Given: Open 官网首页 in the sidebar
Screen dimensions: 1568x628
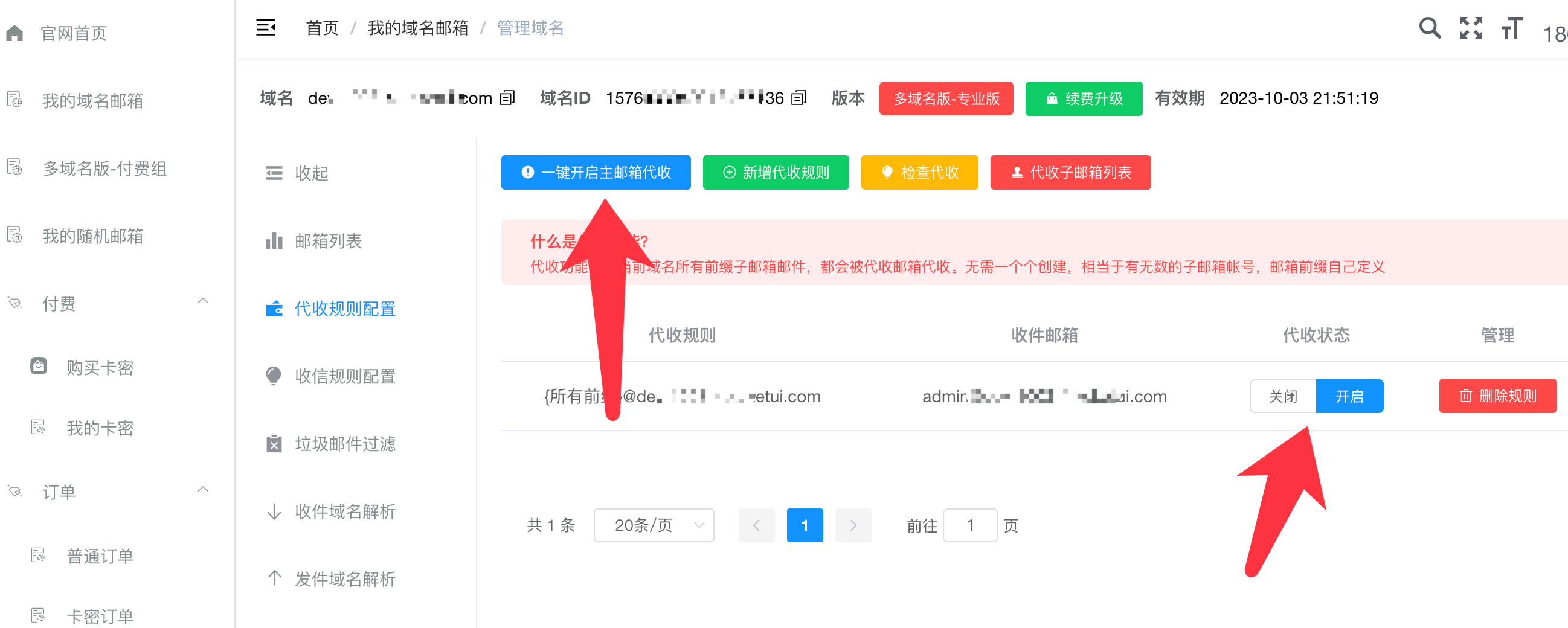Looking at the screenshot, I should tap(74, 33).
